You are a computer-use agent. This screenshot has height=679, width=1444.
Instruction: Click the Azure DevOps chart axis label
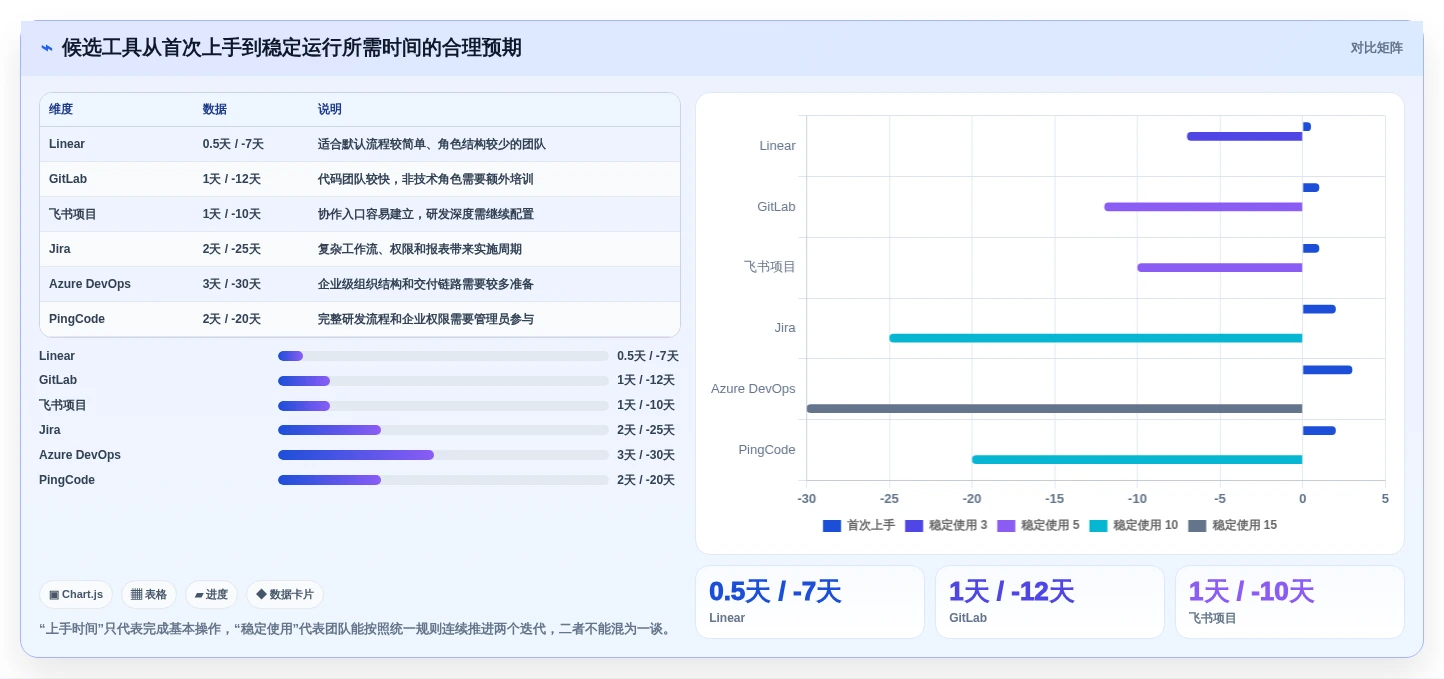click(753, 389)
